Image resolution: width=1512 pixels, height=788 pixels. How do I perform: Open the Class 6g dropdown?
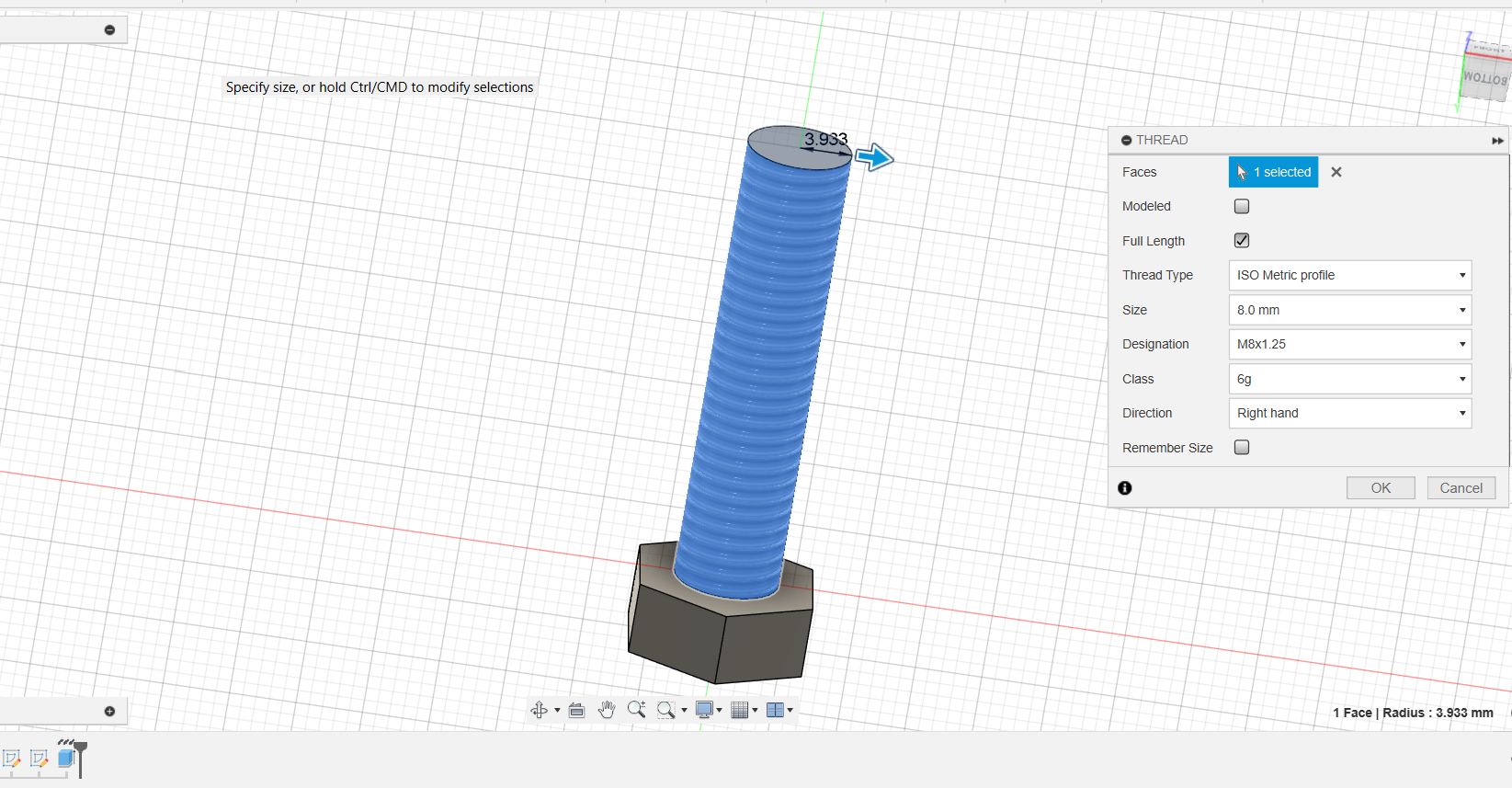[1349, 379]
